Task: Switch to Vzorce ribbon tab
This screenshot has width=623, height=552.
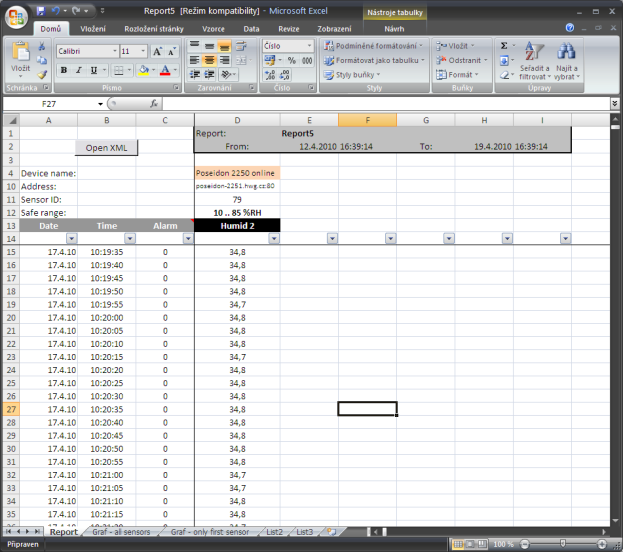Action: point(213,29)
